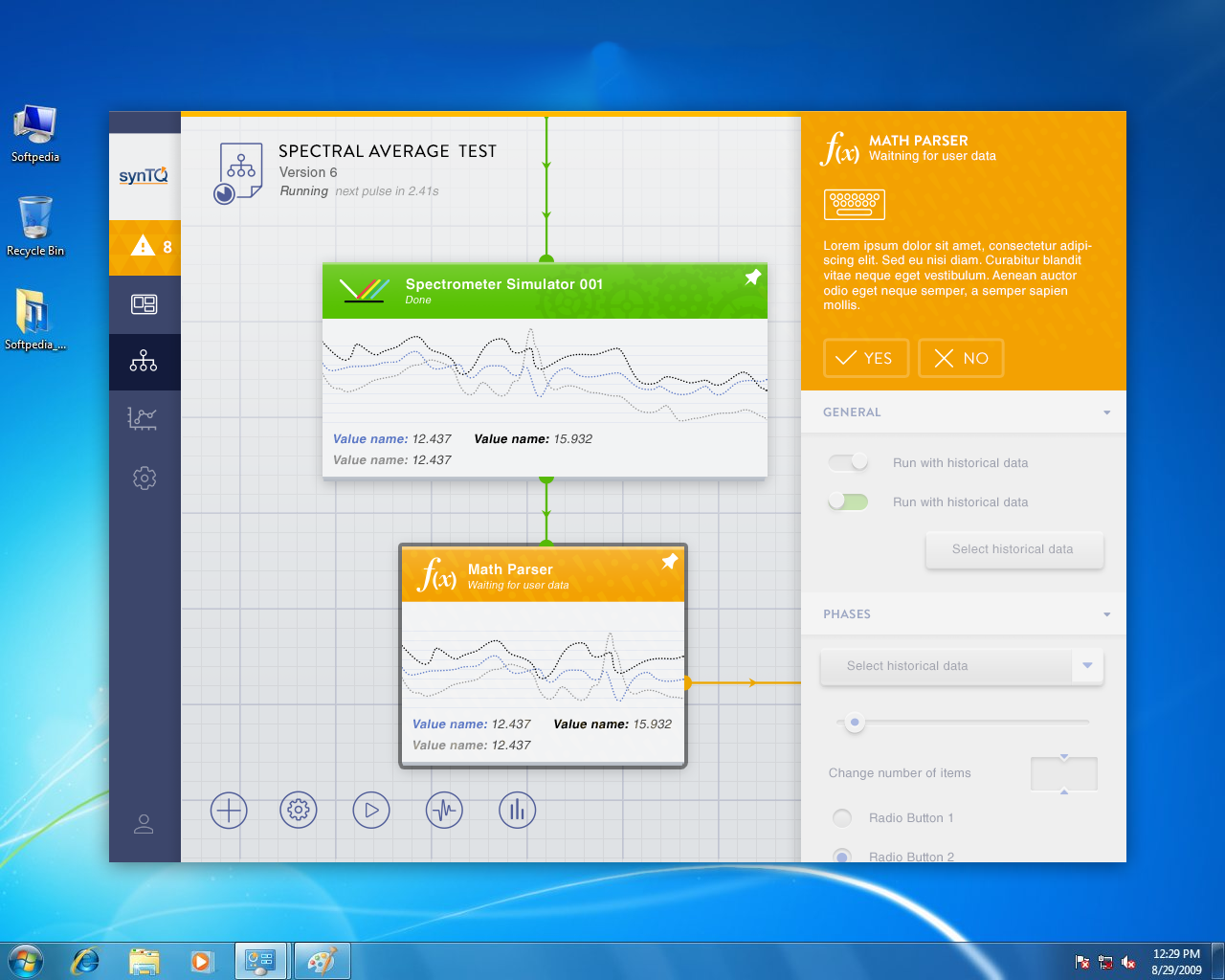The height and width of the screenshot is (980, 1225).
Task: Open Windows Explorer from taskbar
Action: [x=144, y=961]
